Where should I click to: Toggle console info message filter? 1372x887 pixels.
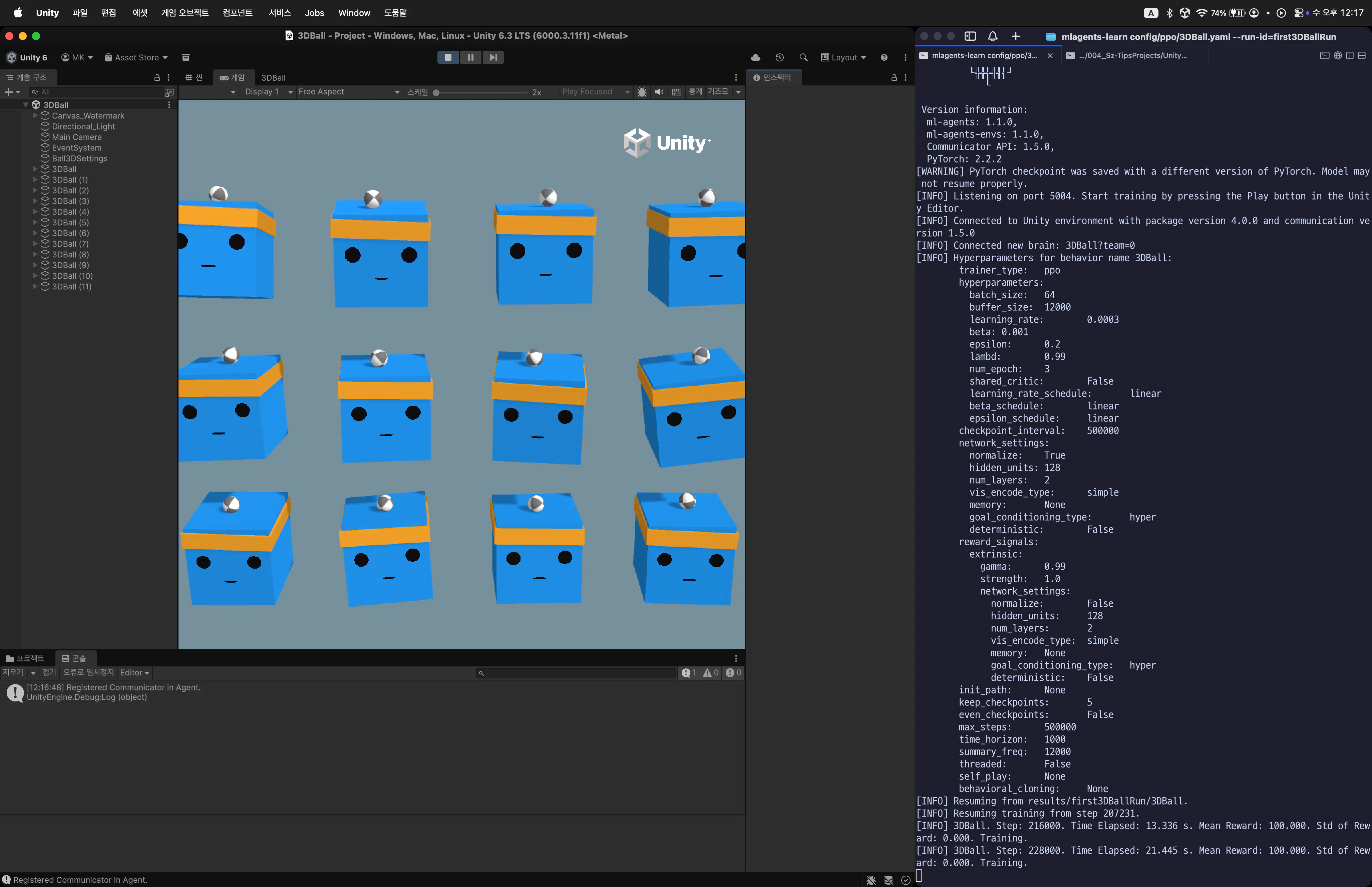point(689,673)
